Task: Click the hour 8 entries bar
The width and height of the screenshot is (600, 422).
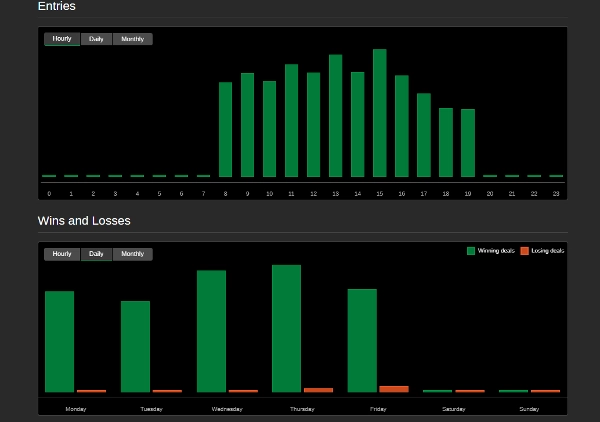Action: pos(225,129)
